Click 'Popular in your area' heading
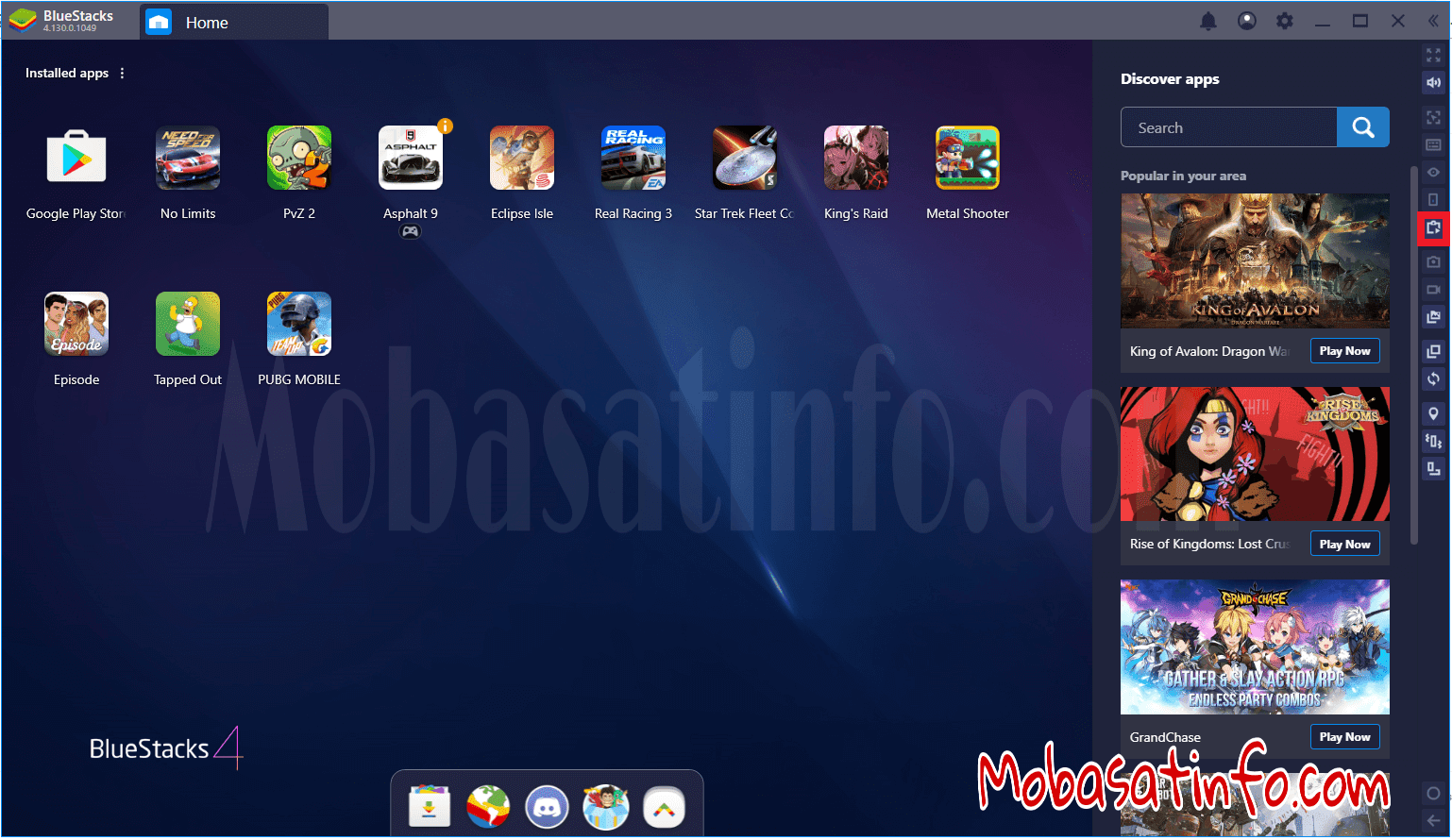Screen dimensions: 1452x840 1183,176
